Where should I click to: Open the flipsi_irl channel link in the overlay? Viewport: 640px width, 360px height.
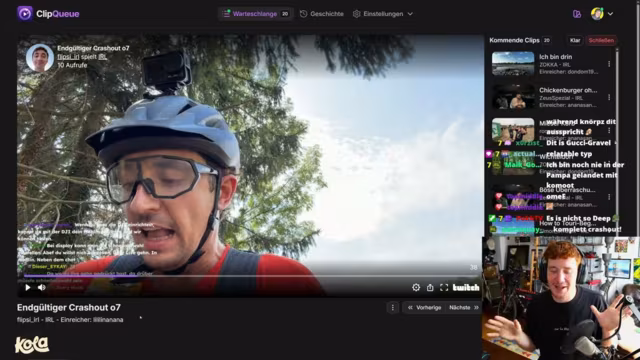click(x=68, y=57)
